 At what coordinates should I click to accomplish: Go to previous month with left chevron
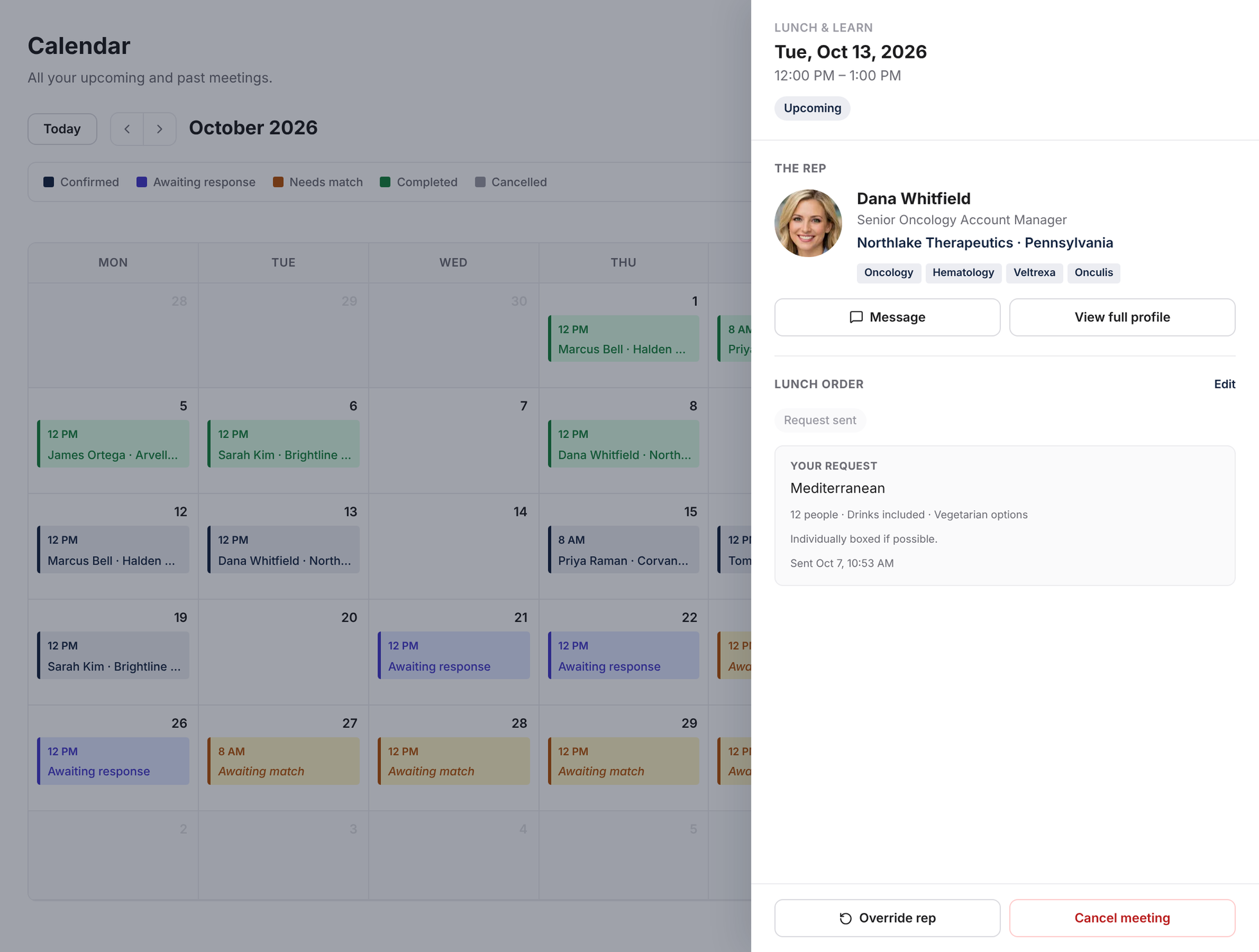127,129
